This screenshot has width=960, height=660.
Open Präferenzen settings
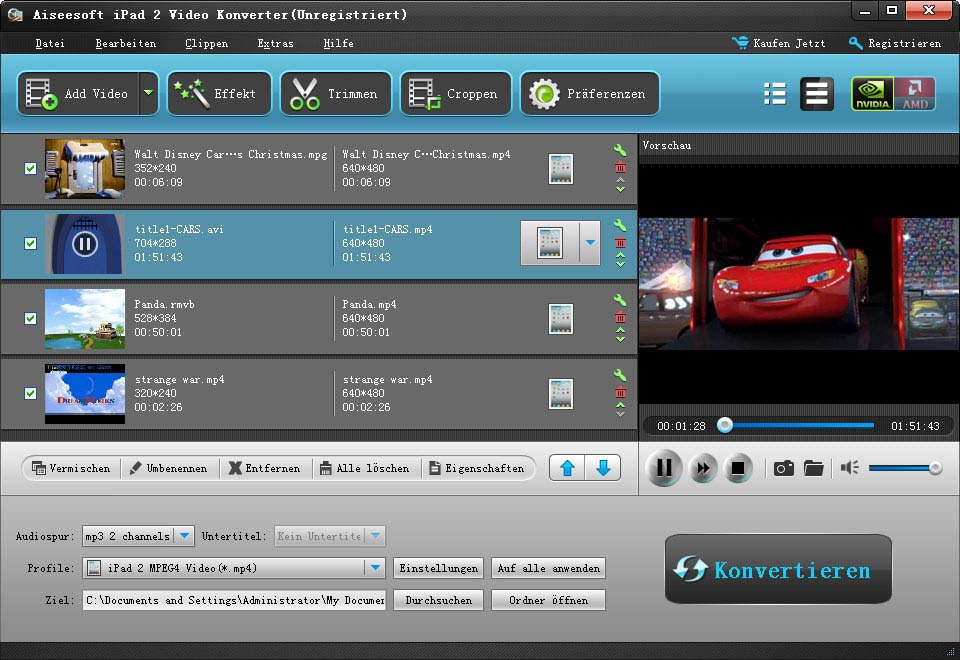(x=590, y=94)
